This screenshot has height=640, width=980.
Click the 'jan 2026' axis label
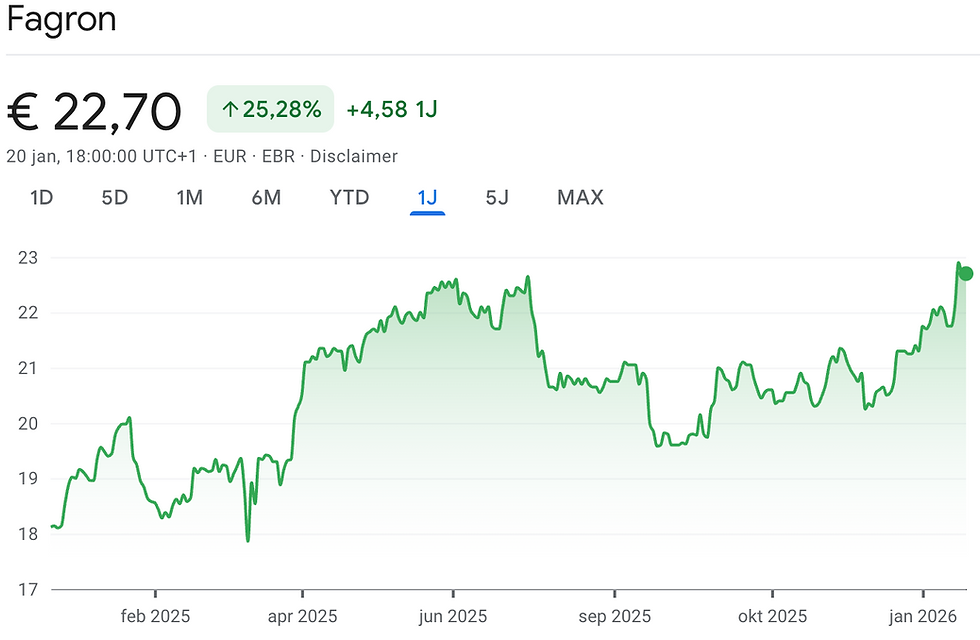coord(923,616)
